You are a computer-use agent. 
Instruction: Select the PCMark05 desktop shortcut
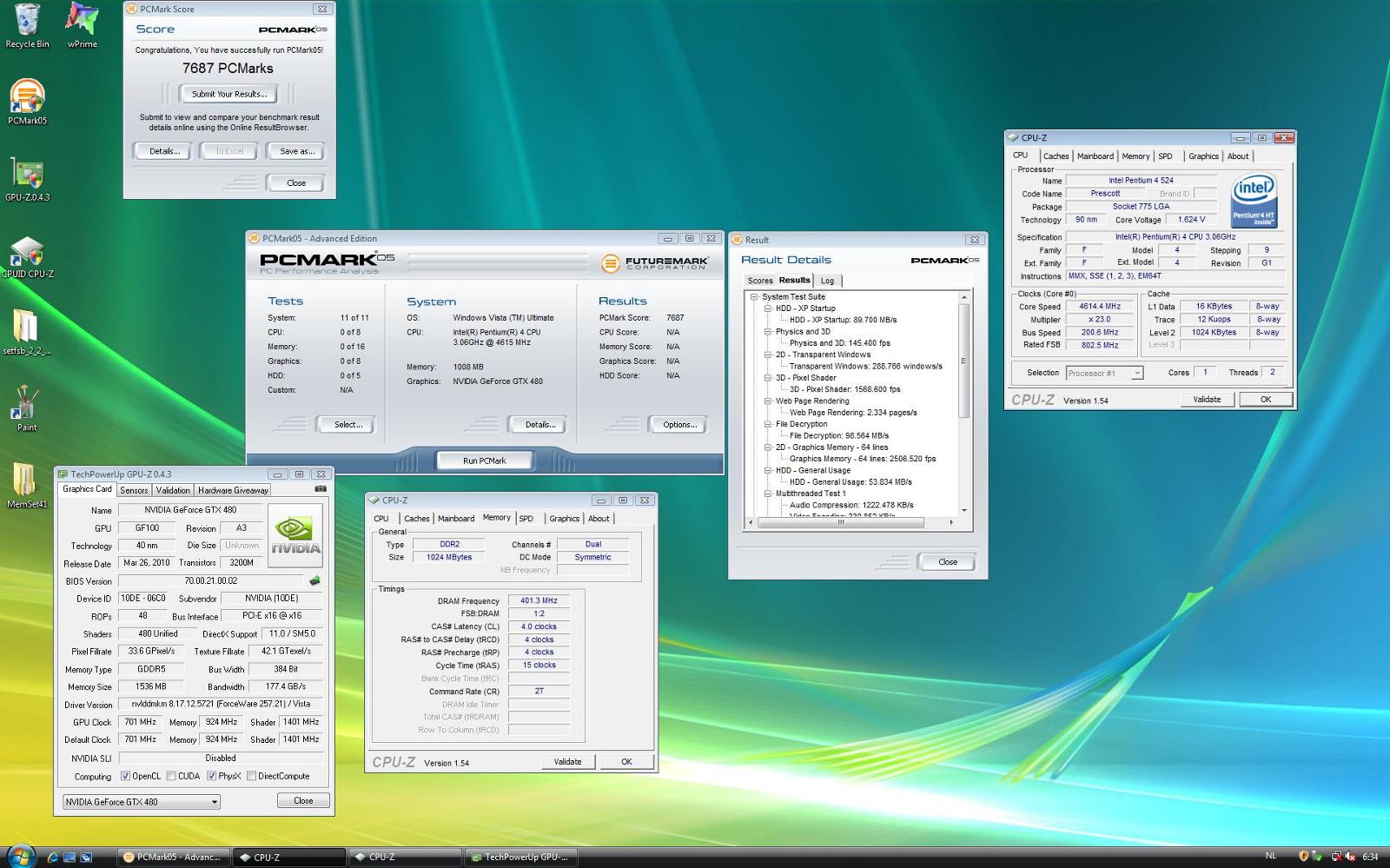(27, 102)
